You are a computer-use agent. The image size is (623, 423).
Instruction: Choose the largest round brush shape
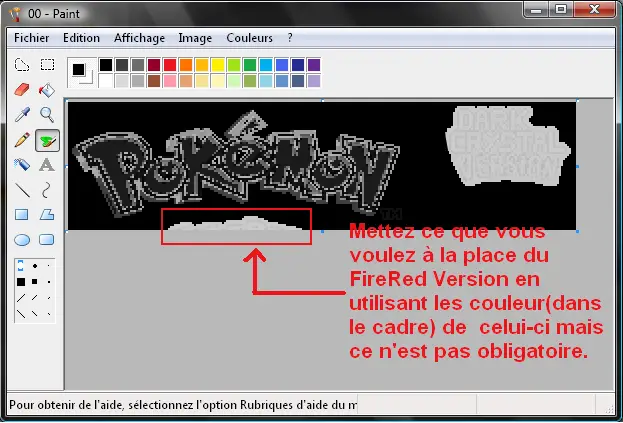[21, 266]
